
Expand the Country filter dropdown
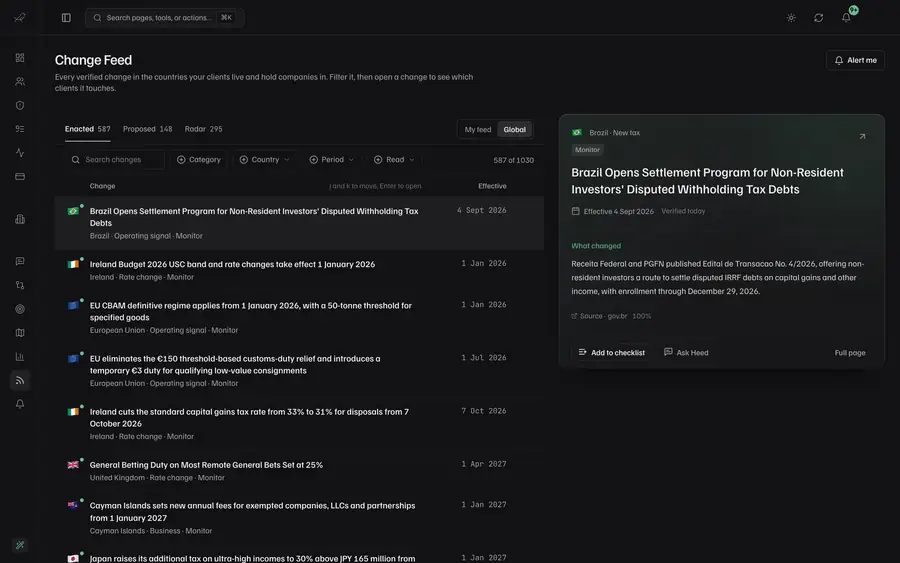pyautogui.click(x=265, y=160)
